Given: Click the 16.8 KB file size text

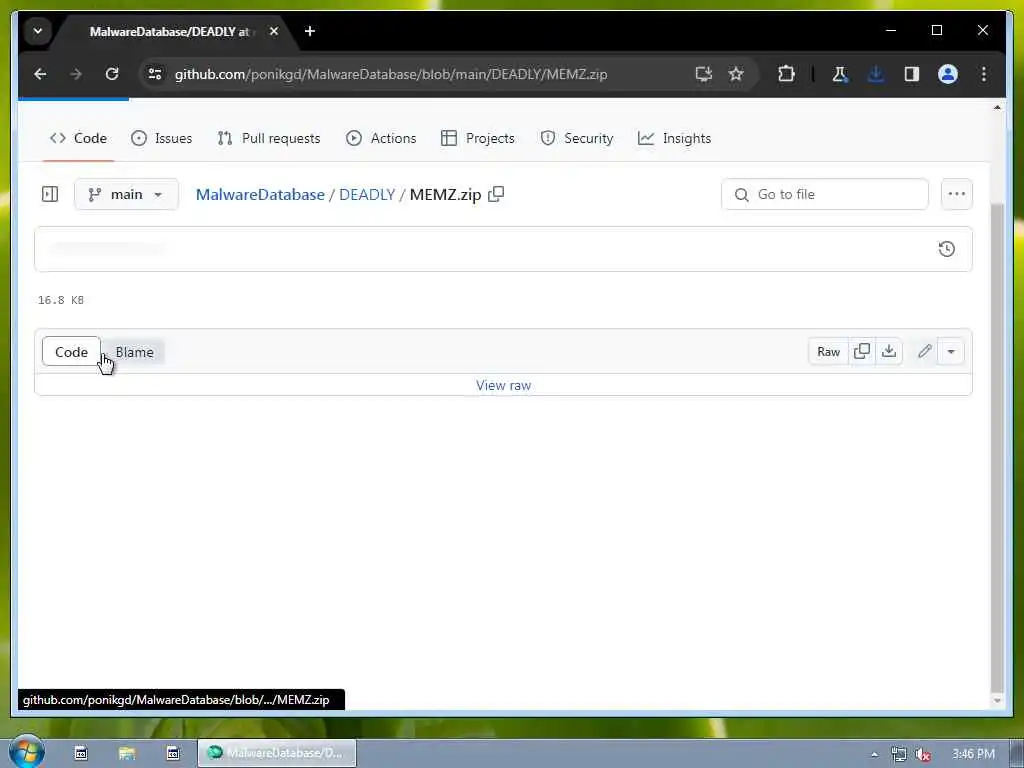Looking at the screenshot, I should click(61, 300).
